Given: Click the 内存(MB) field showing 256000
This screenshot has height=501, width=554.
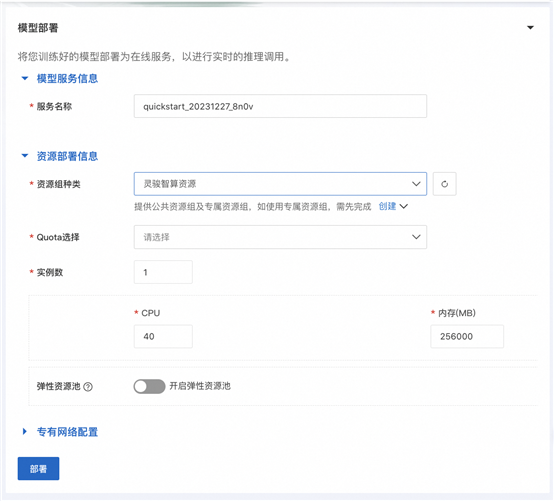Looking at the screenshot, I should coord(467,337).
